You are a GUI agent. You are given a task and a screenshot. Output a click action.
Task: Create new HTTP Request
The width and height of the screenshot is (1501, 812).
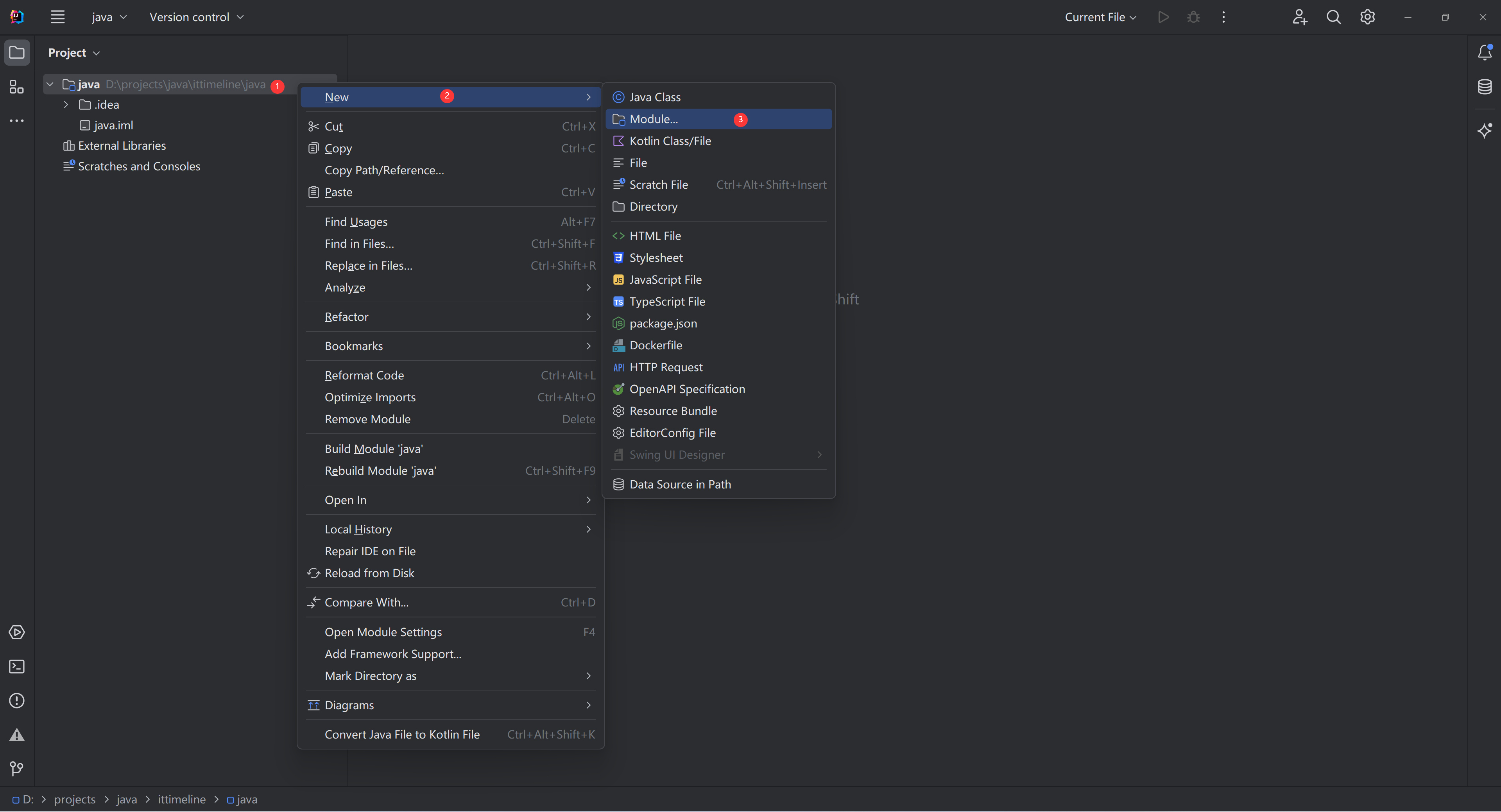(x=718, y=367)
